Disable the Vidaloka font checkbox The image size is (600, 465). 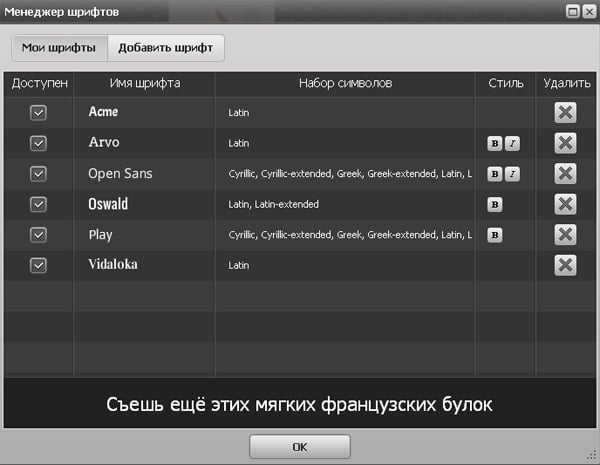coord(39,265)
